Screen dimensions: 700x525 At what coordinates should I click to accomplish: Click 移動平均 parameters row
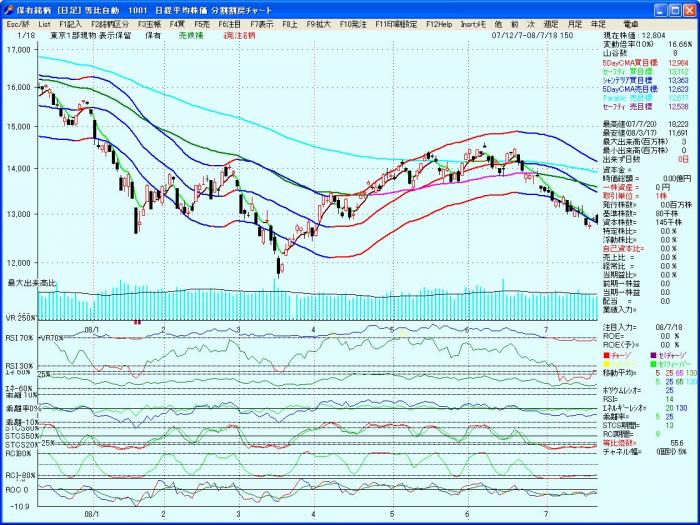tap(650, 373)
